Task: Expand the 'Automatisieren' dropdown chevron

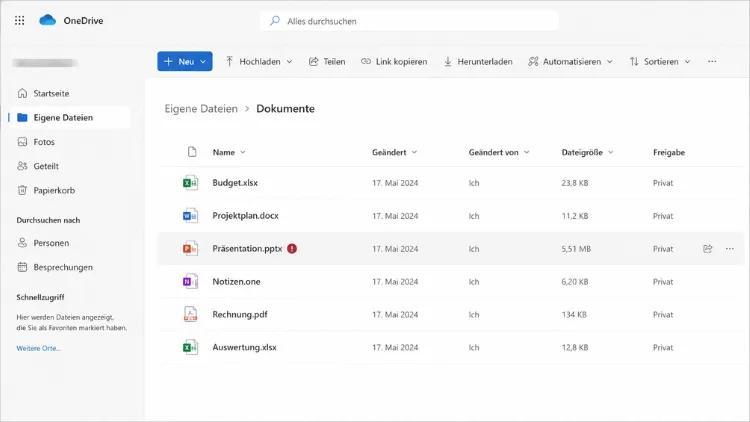Action: (x=610, y=62)
